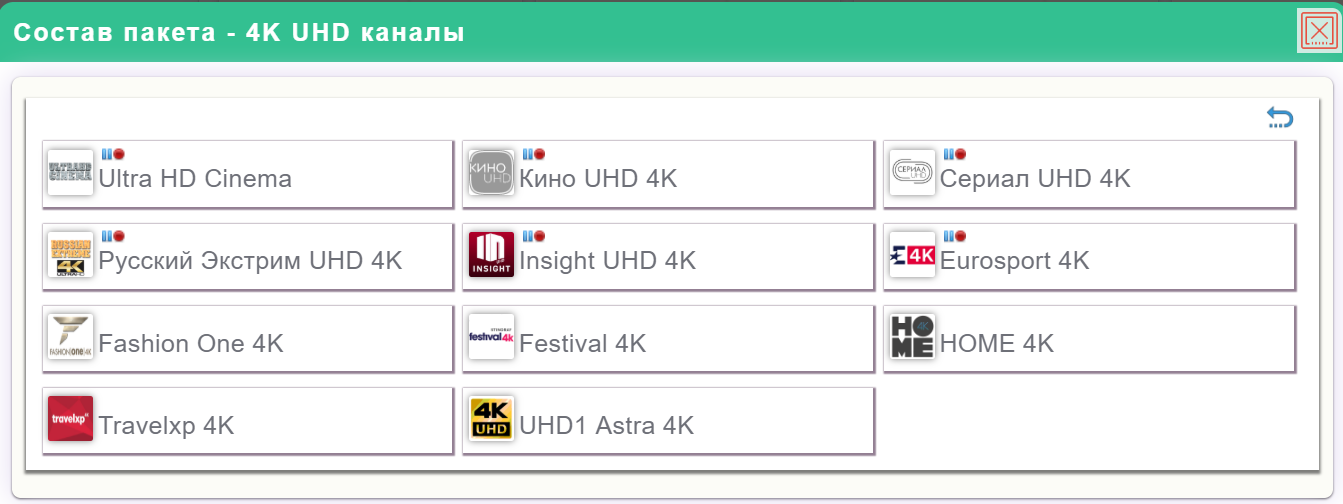Select the Кино UHD 4K channel name

point(598,179)
